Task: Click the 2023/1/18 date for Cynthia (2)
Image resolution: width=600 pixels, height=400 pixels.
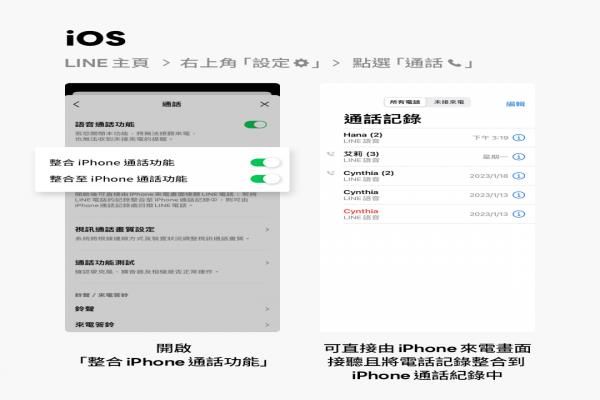Action: click(x=489, y=176)
